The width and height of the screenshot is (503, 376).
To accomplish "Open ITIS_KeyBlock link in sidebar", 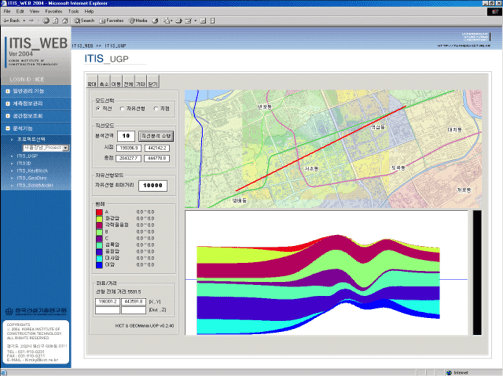I will [x=32, y=171].
